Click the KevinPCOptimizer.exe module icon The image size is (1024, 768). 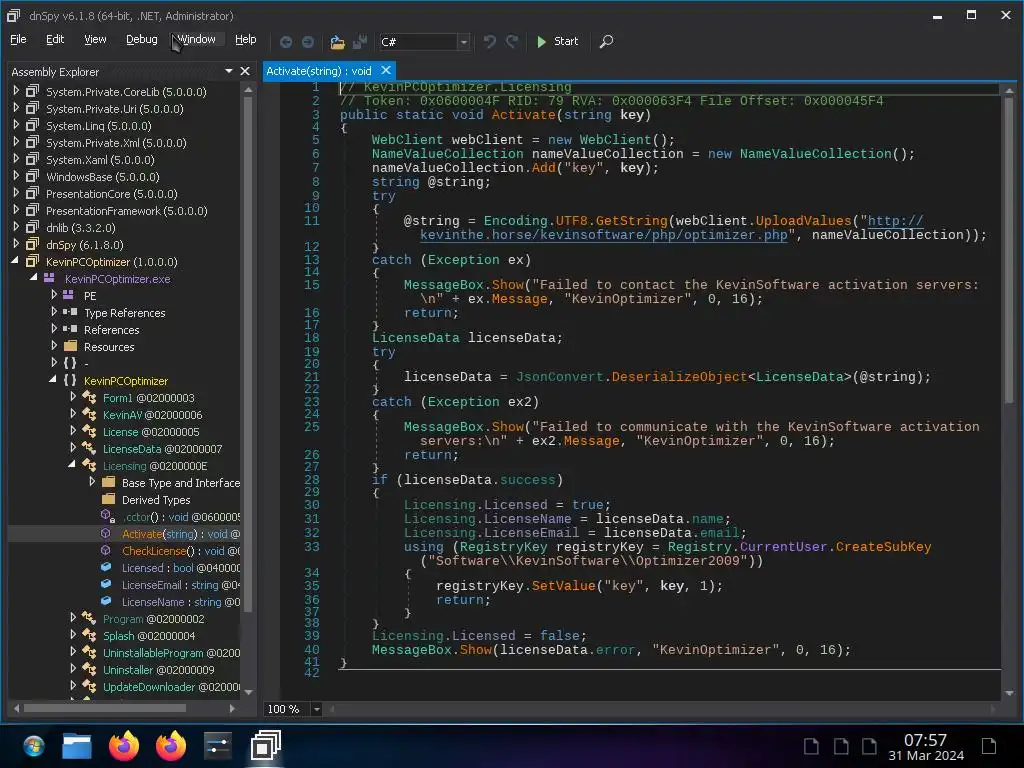(x=49, y=278)
